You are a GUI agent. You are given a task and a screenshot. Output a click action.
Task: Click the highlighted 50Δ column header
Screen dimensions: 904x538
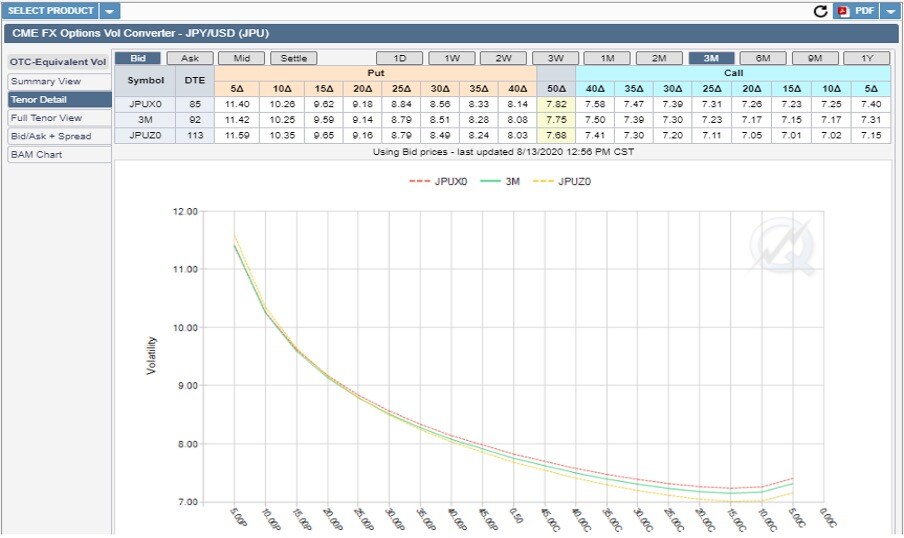(555, 89)
